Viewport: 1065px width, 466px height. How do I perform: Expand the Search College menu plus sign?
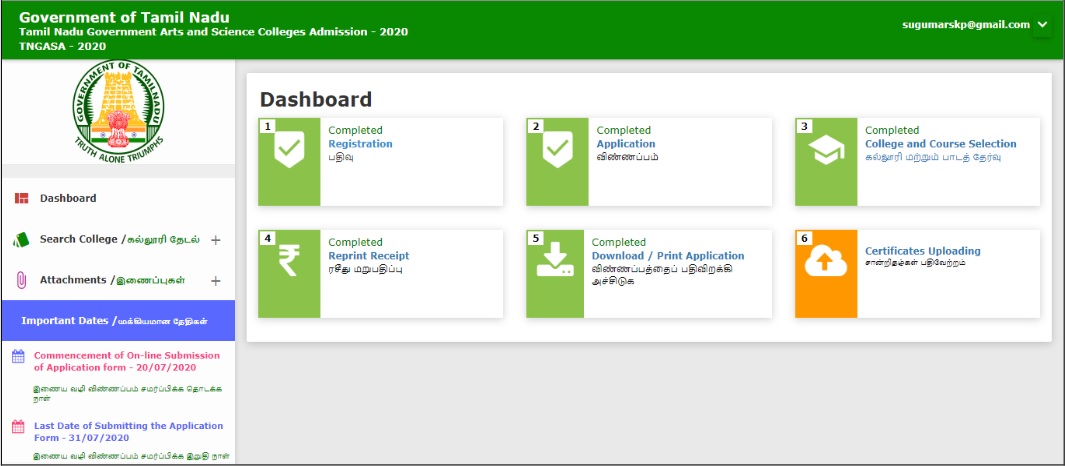coord(216,240)
